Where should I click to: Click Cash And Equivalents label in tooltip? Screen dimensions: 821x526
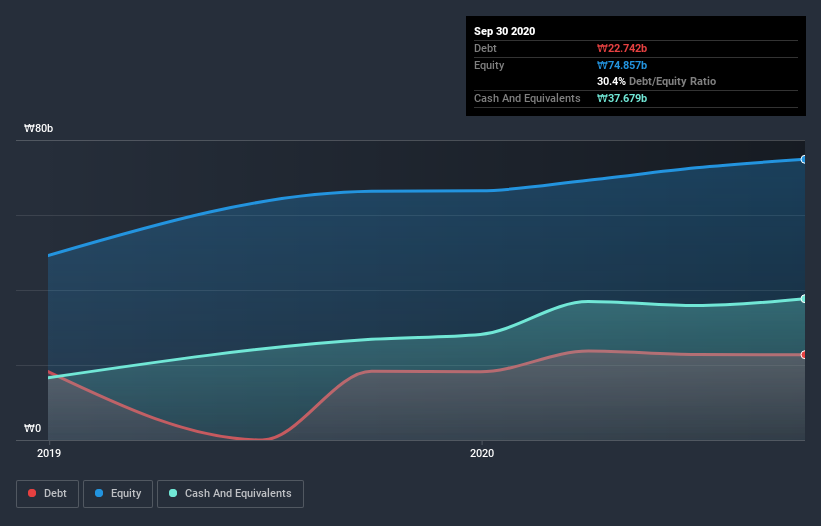pyautogui.click(x=527, y=98)
